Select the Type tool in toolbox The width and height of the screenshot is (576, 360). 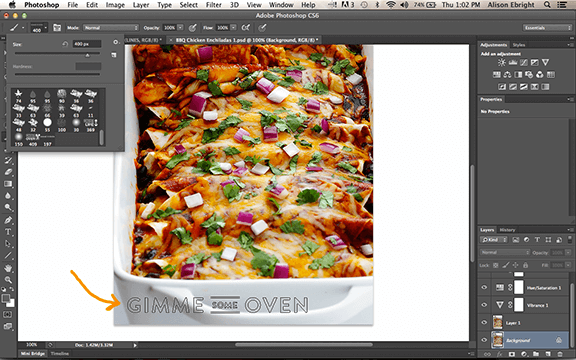click(x=8, y=231)
